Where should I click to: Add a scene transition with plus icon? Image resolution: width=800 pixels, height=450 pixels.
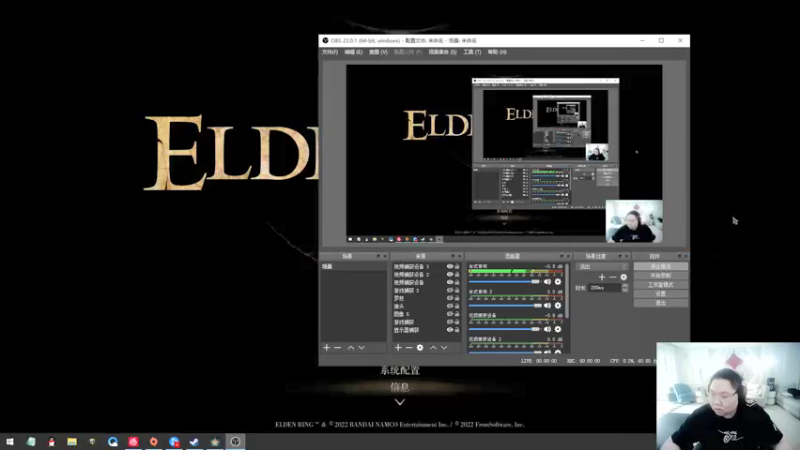pos(602,277)
